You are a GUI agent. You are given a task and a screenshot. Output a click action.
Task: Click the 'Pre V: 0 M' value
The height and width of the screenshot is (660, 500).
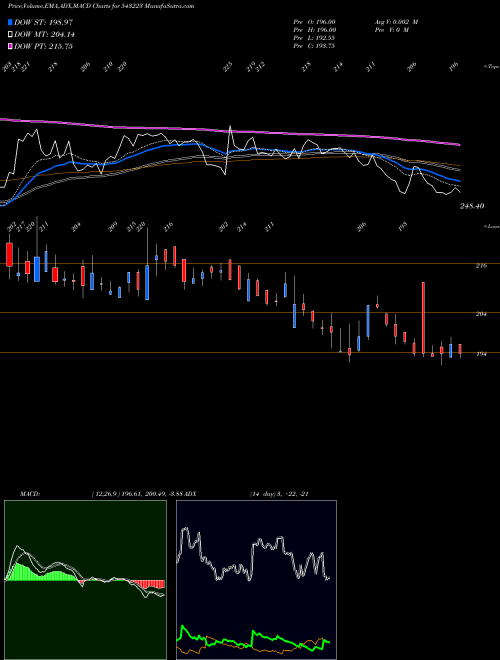(391, 30)
